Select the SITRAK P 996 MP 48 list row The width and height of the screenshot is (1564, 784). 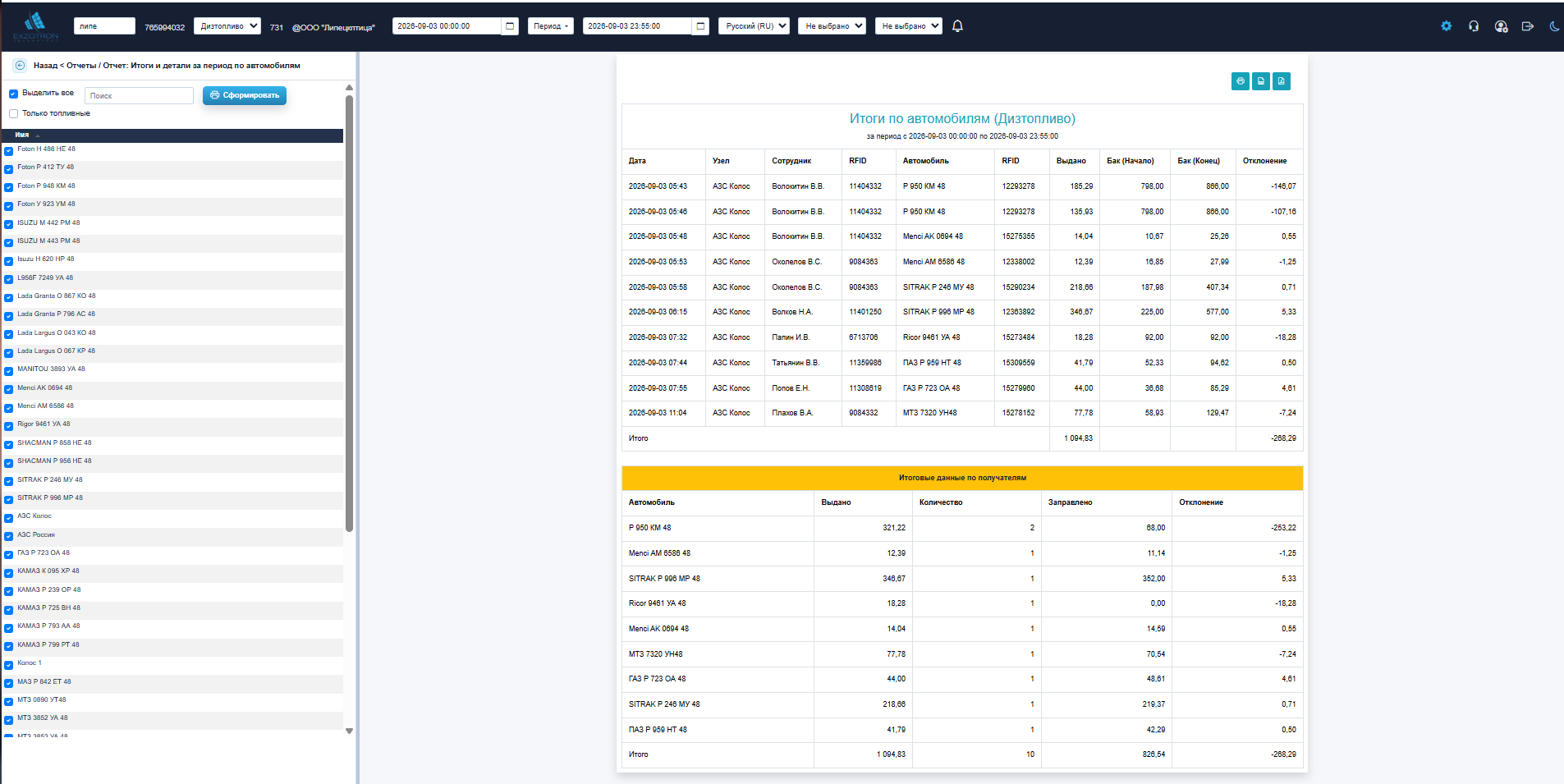coord(172,498)
